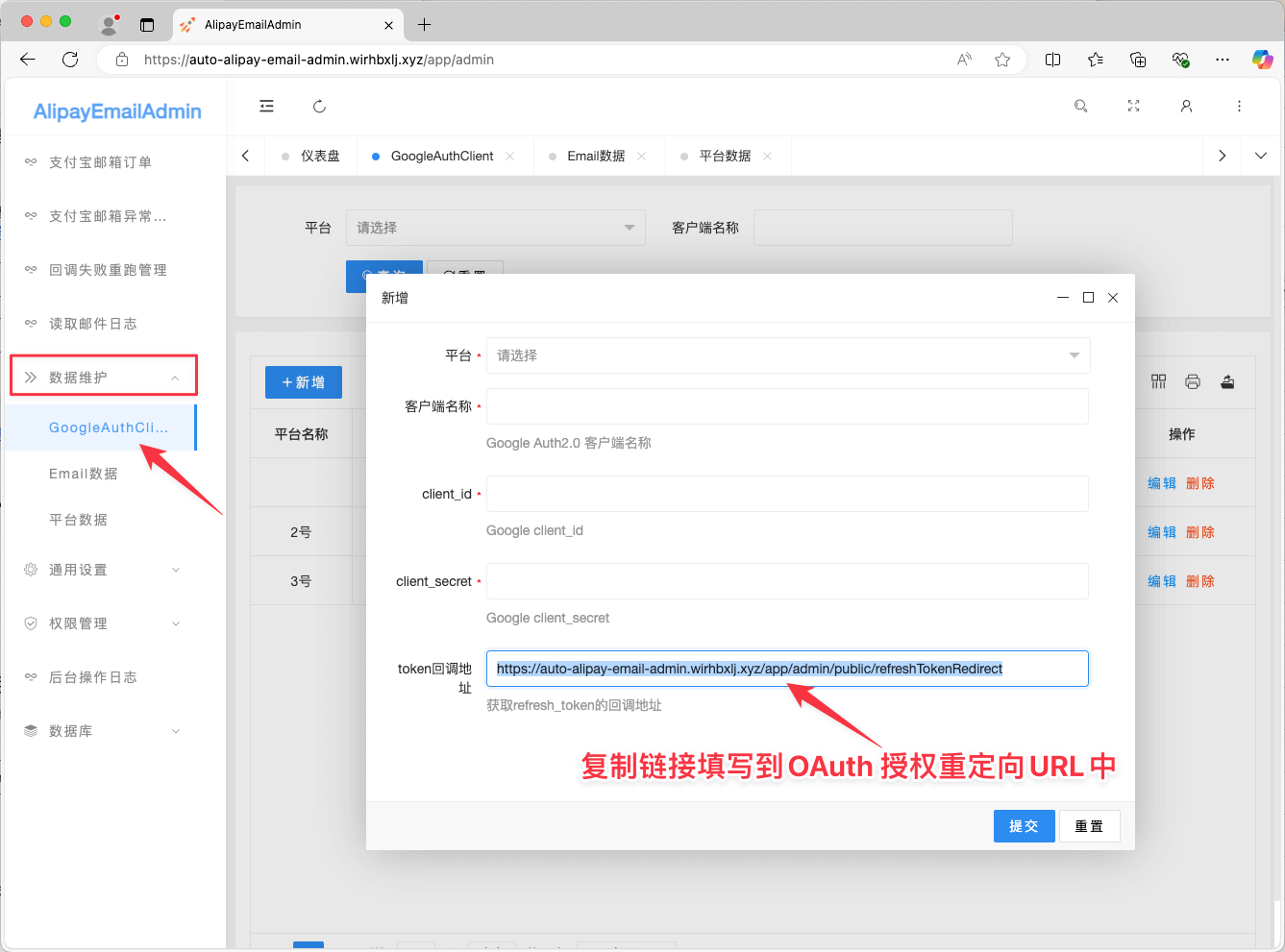Click the site info lock icon
1285x952 pixels.
pos(122,60)
